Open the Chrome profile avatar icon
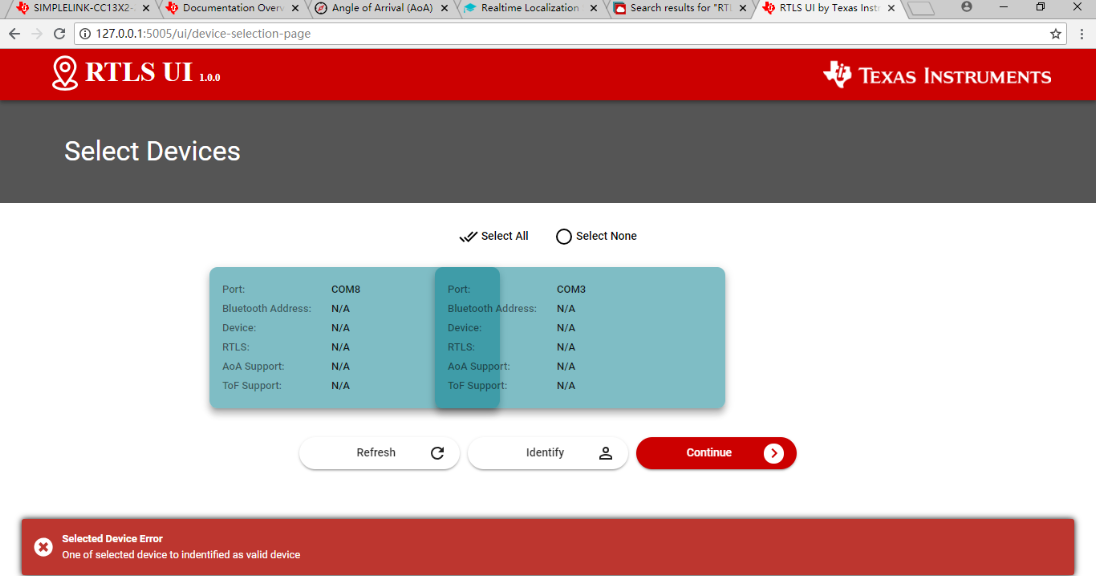The image size is (1098, 576). [x=966, y=7]
